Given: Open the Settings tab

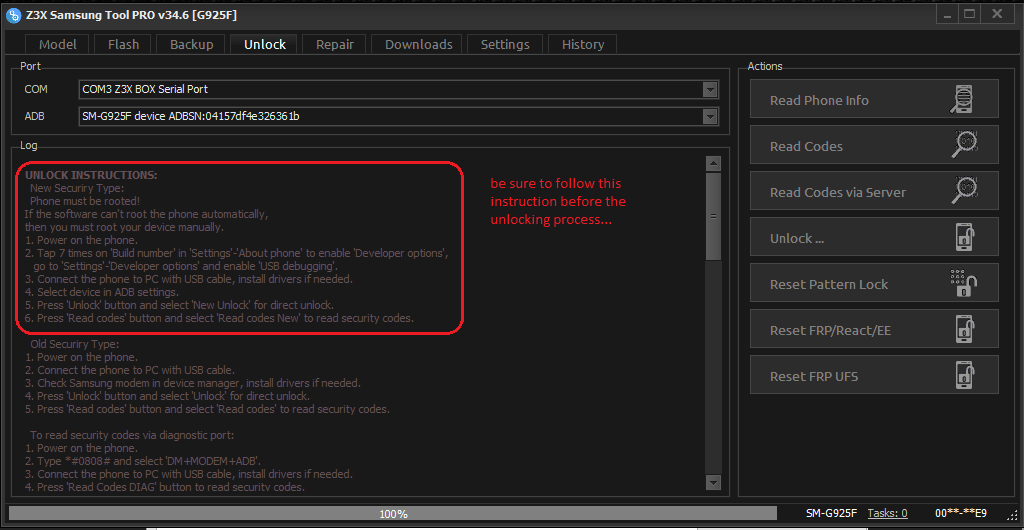Looking at the screenshot, I should pyautogui.click(x=505, y=44).
